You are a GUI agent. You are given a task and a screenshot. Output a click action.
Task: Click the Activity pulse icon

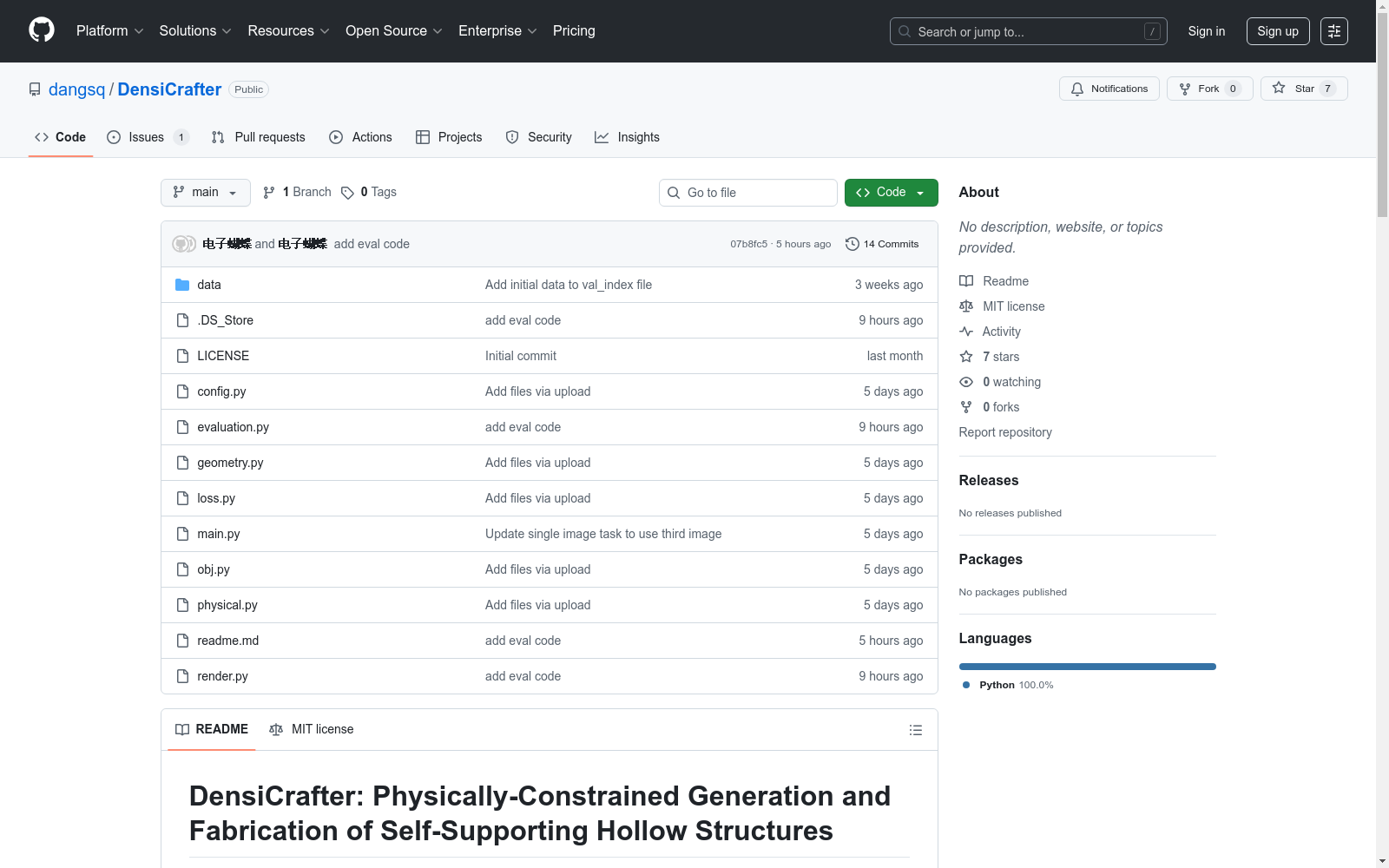[966, 332]
